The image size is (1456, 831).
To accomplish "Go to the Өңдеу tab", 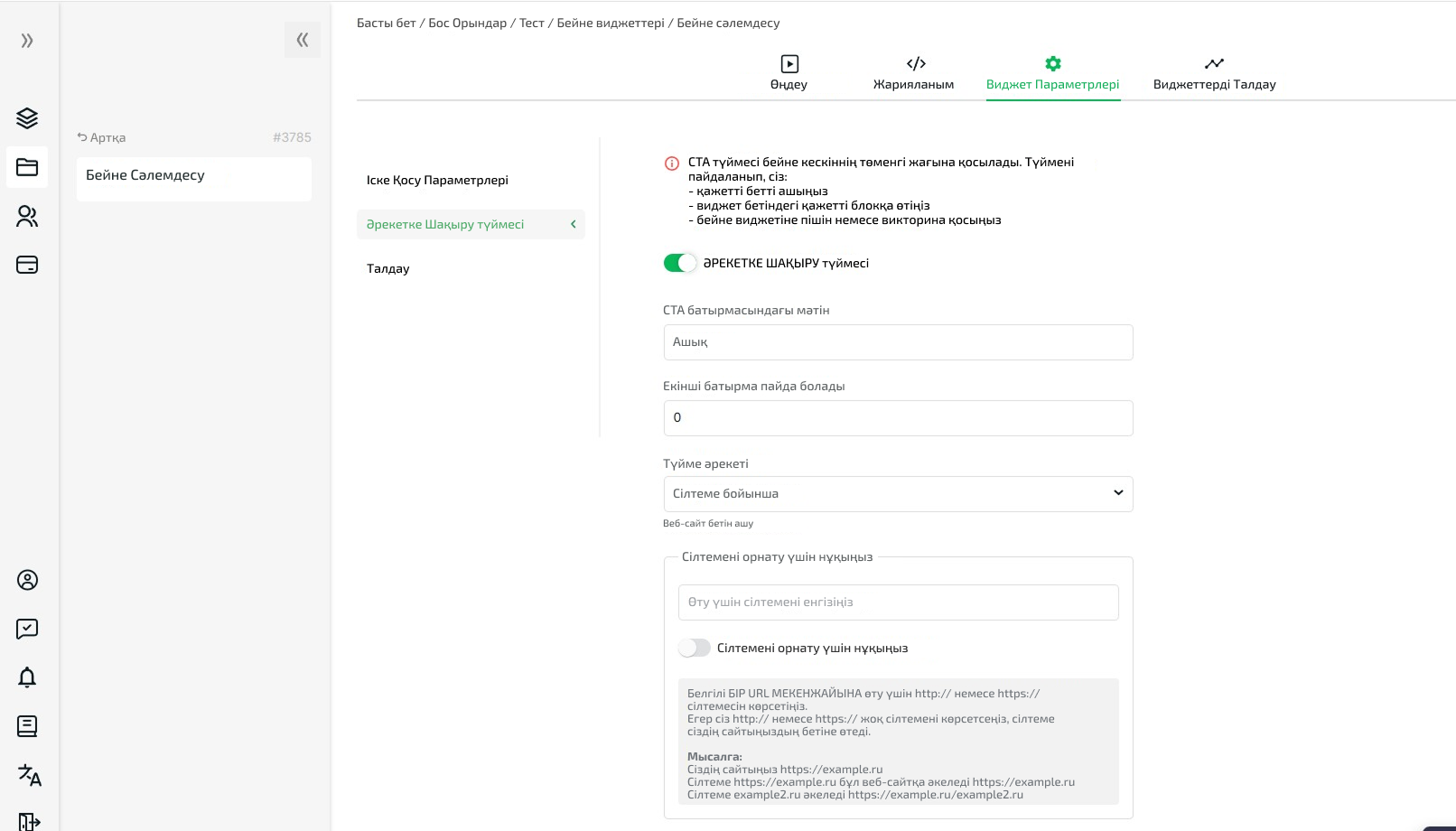I will click(x=789, y=73).
